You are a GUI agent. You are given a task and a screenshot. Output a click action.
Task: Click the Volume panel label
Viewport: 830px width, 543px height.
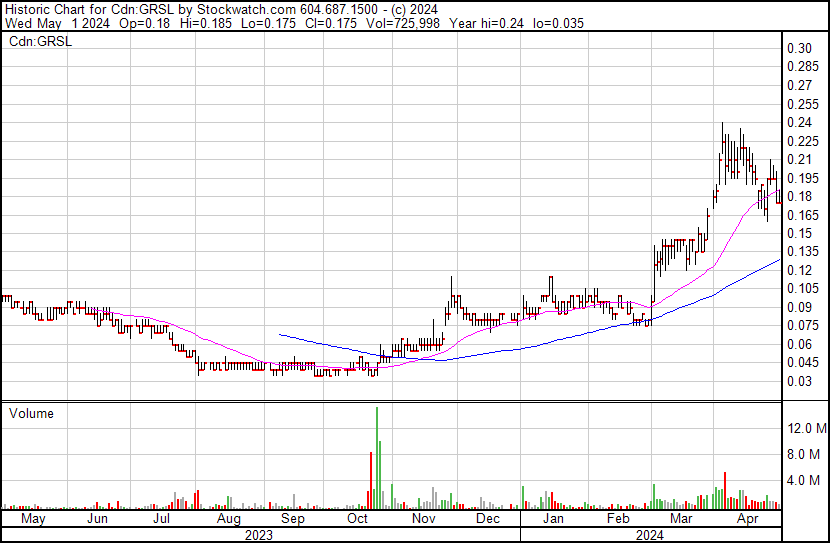pyautogui.click(x=30, y=413)
